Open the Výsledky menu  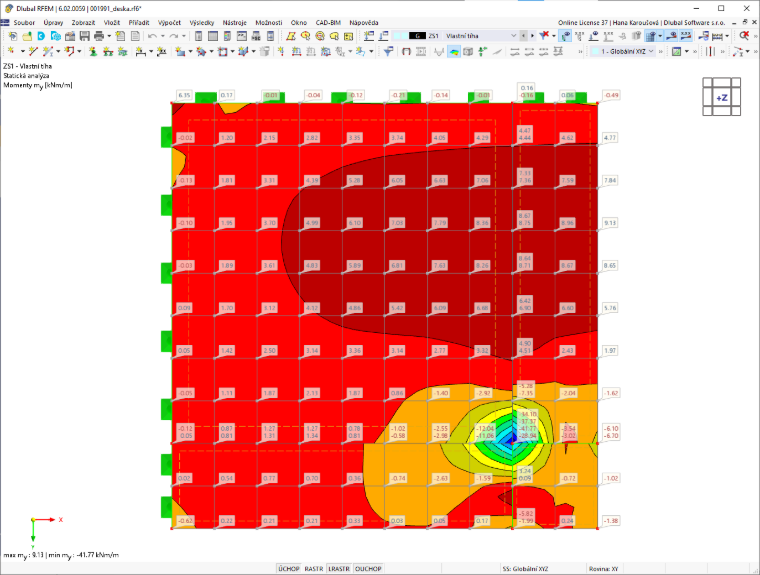click(202, 22)
